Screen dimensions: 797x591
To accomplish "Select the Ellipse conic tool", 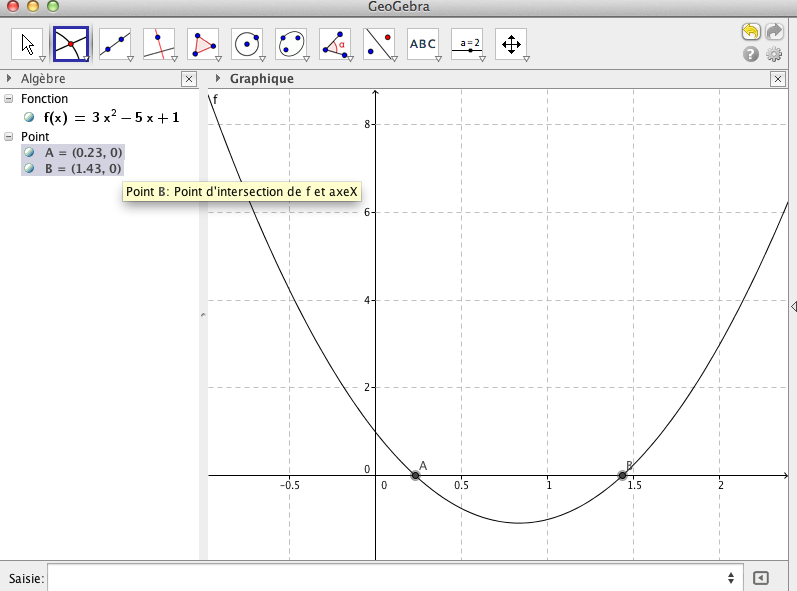I will coord(291,43).
